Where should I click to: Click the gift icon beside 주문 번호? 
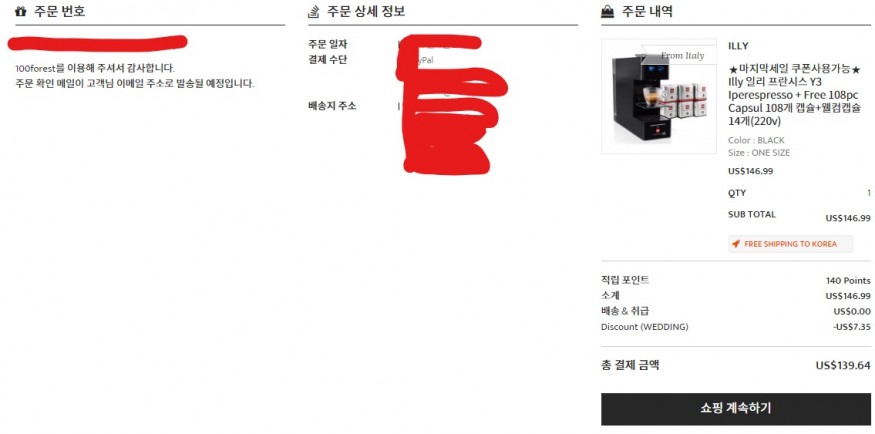coord(21,11)
